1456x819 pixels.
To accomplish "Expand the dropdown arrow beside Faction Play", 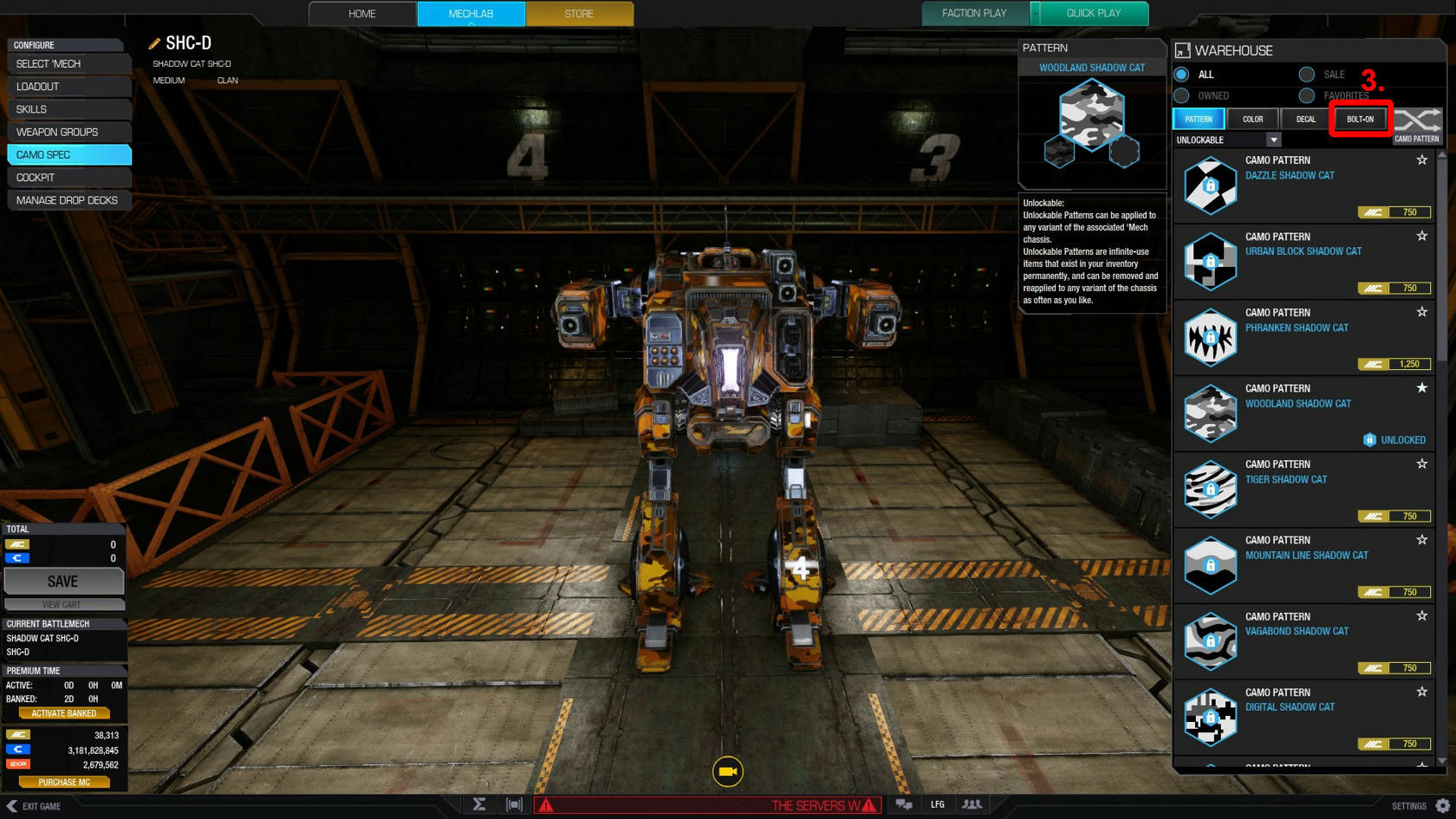I will point(1035,13).
